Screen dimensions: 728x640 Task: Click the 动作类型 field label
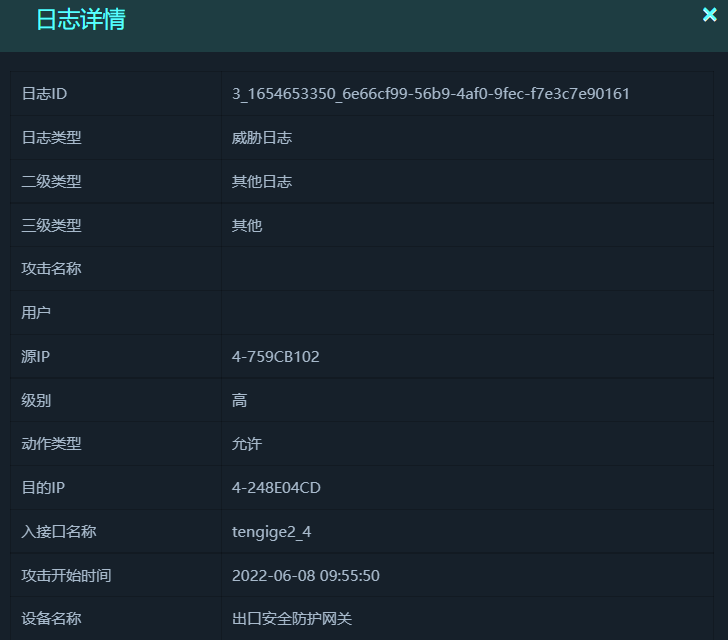click(51, 444)
